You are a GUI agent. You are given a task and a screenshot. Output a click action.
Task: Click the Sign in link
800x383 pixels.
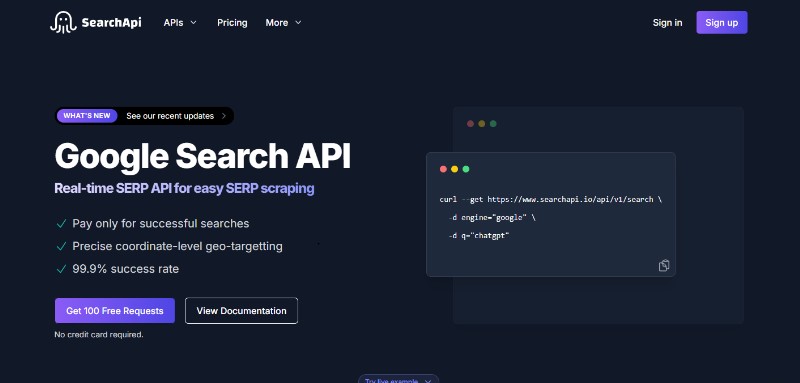tap(667, 22)
